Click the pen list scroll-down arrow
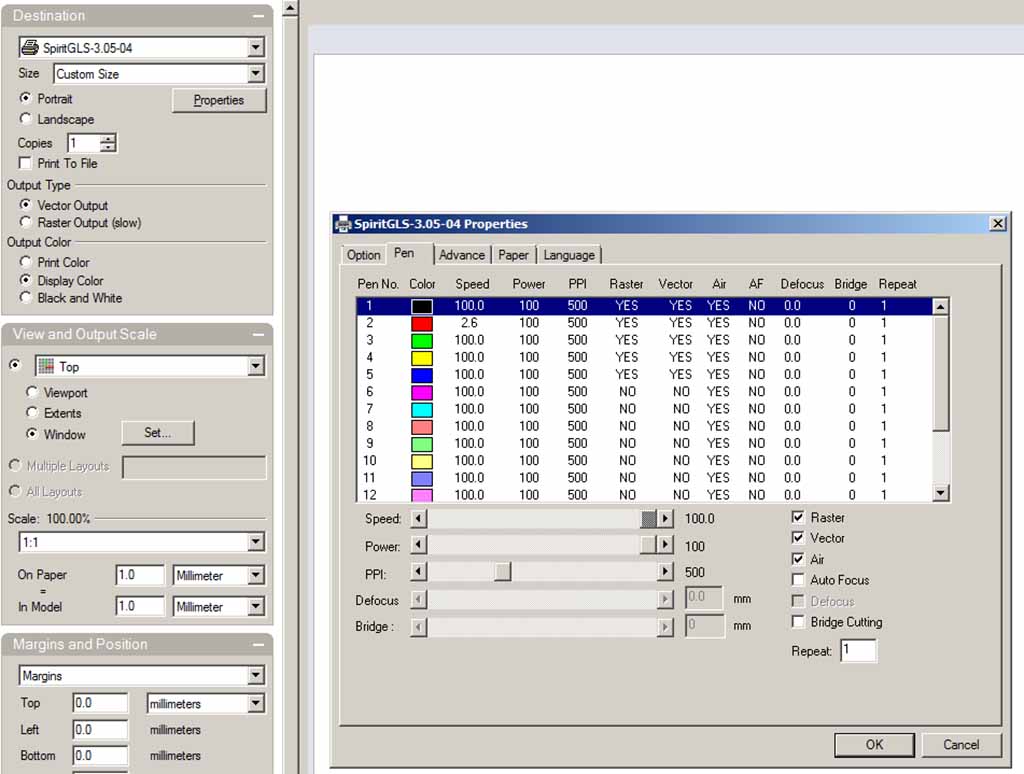1024x774 pixels. click(940, 493)
